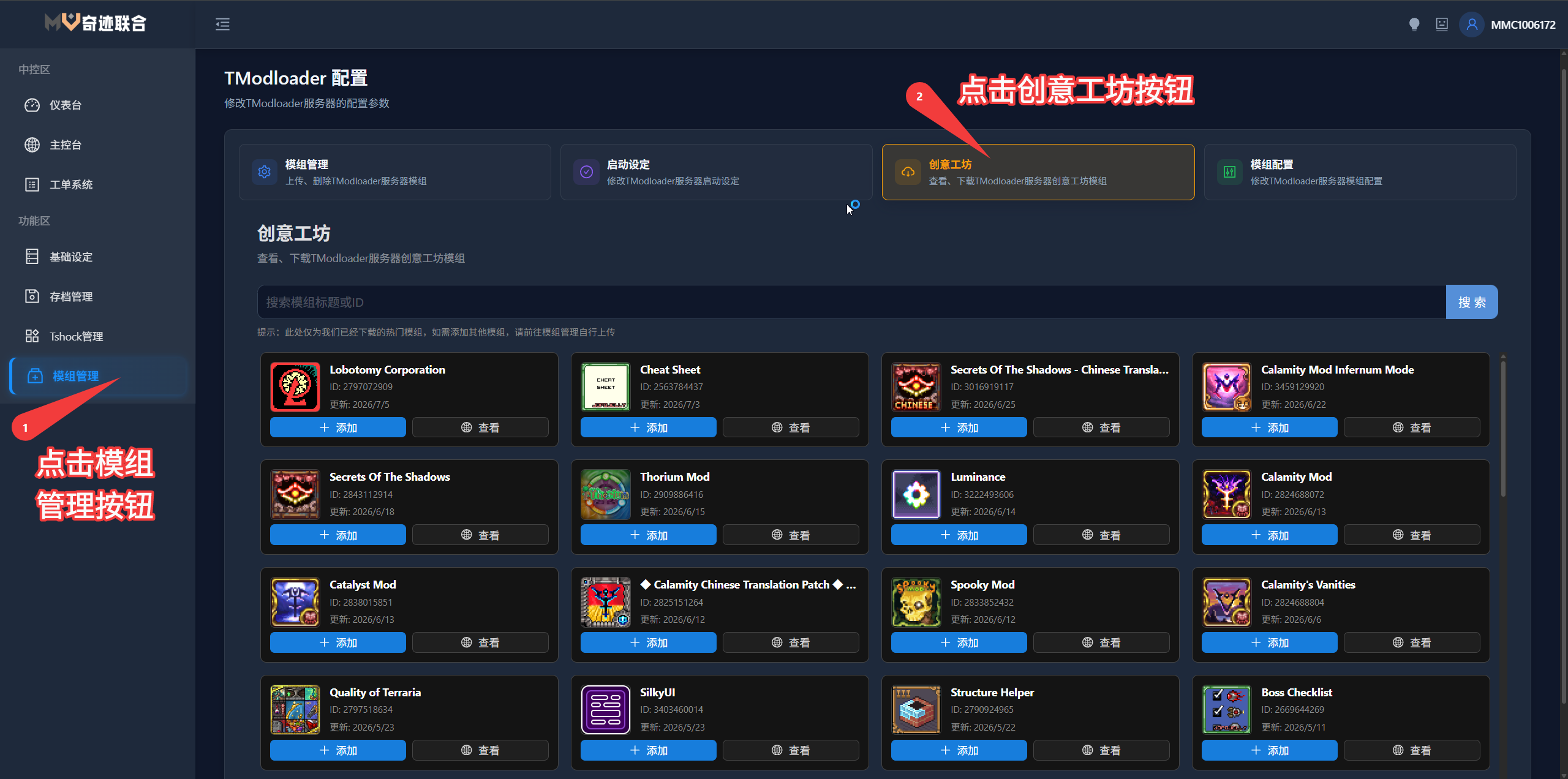Add Calamity Chinese Translation Patch
Viewport: 1568px width, 779px height.
click(x=649, y=642)
